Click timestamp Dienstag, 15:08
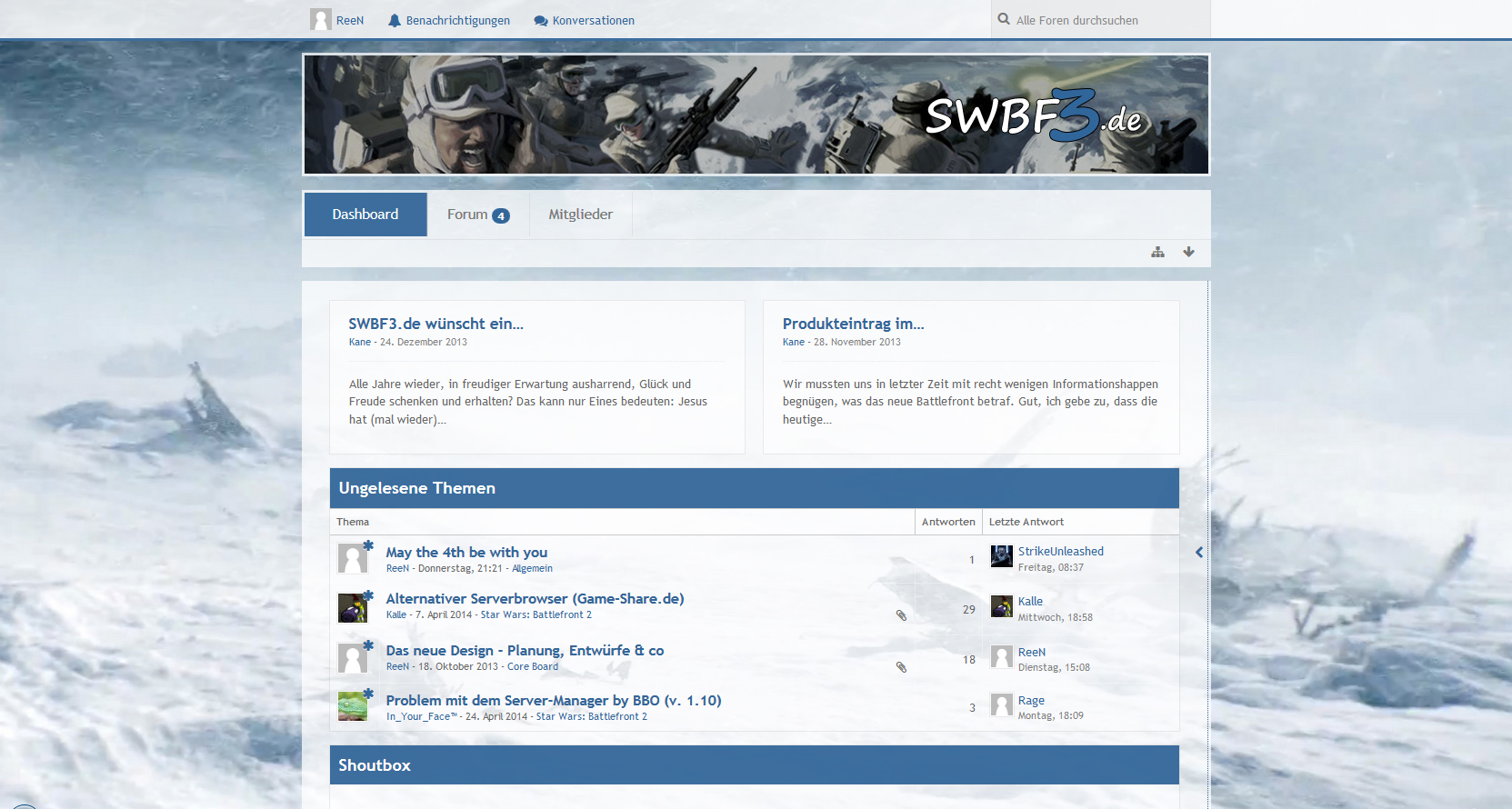 (x=1054, y=668)
